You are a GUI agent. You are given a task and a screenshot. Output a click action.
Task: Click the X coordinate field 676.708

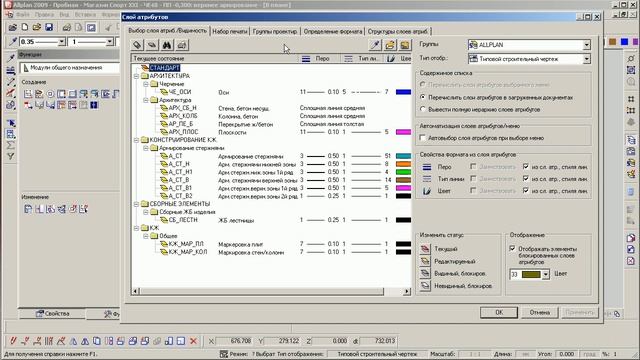click(234, 341)
